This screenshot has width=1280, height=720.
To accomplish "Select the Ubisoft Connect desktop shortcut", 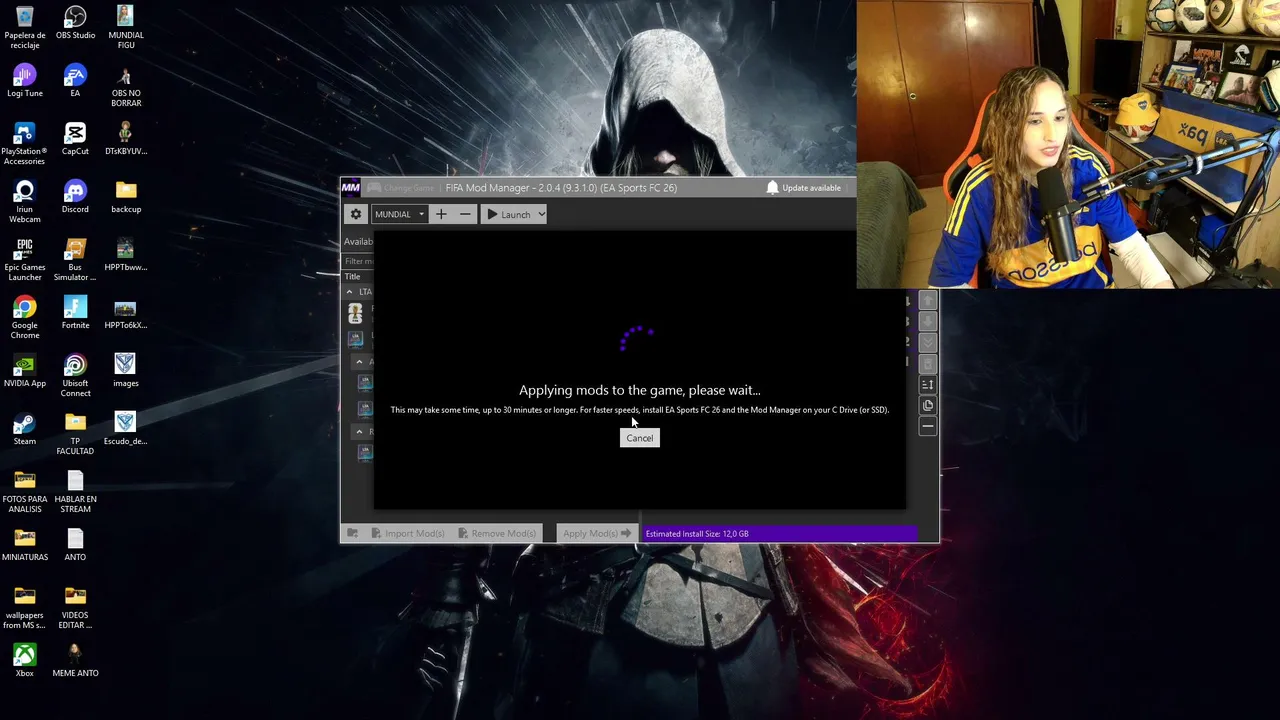I will point(75,376).
